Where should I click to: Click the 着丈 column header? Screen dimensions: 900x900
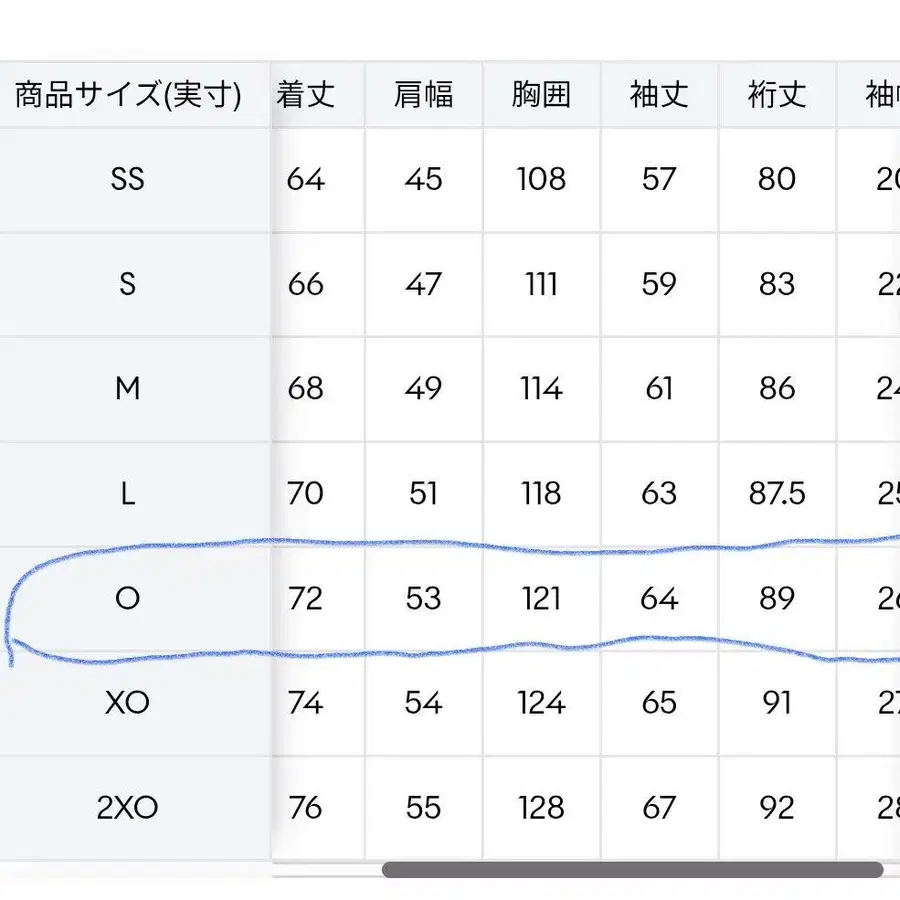(x=305, y=95)
